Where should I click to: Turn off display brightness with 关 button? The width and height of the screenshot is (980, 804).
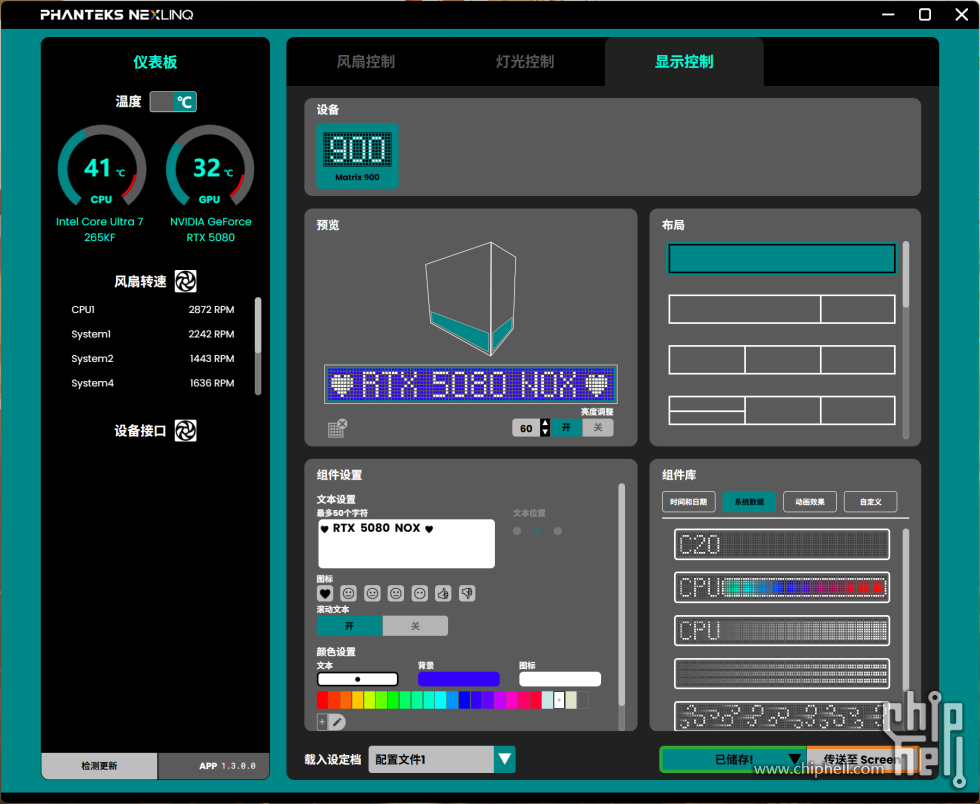598,427
